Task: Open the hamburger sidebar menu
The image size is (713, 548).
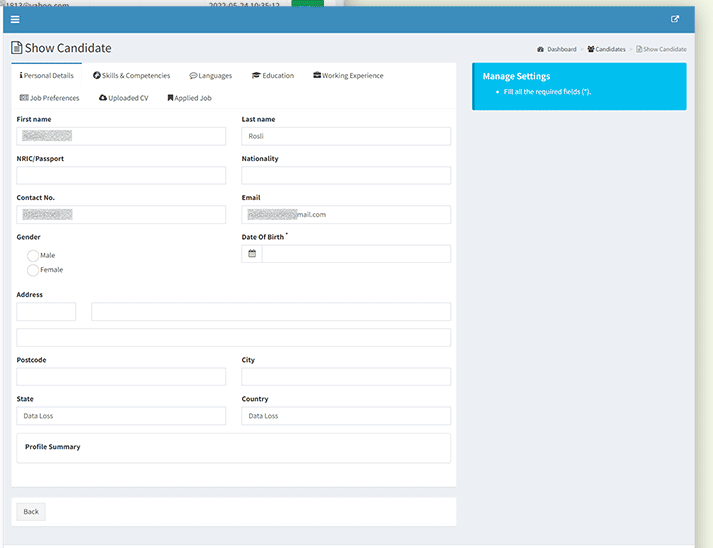Action: click(15, 20)
